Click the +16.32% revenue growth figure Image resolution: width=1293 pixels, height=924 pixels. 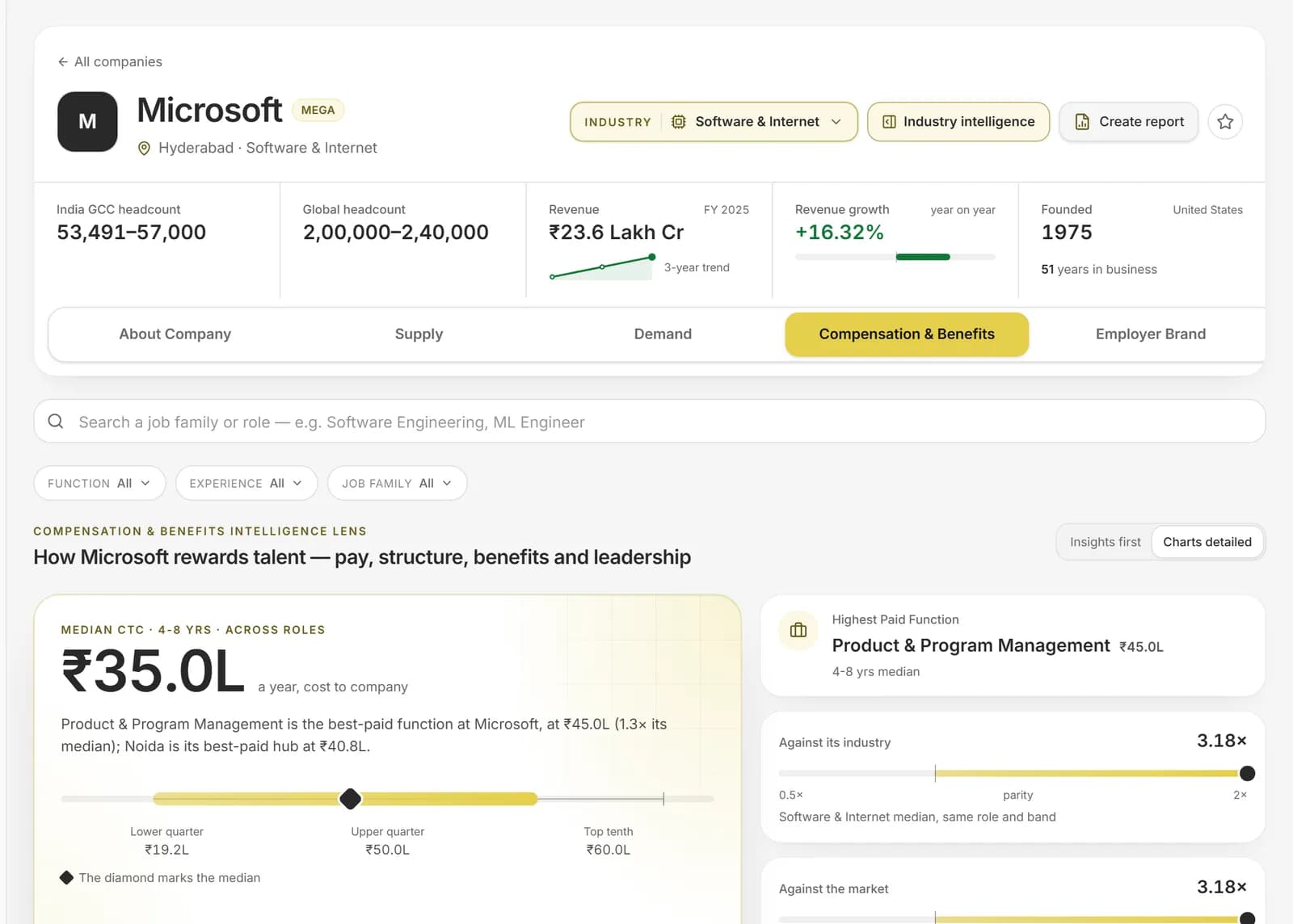point(840,233)
